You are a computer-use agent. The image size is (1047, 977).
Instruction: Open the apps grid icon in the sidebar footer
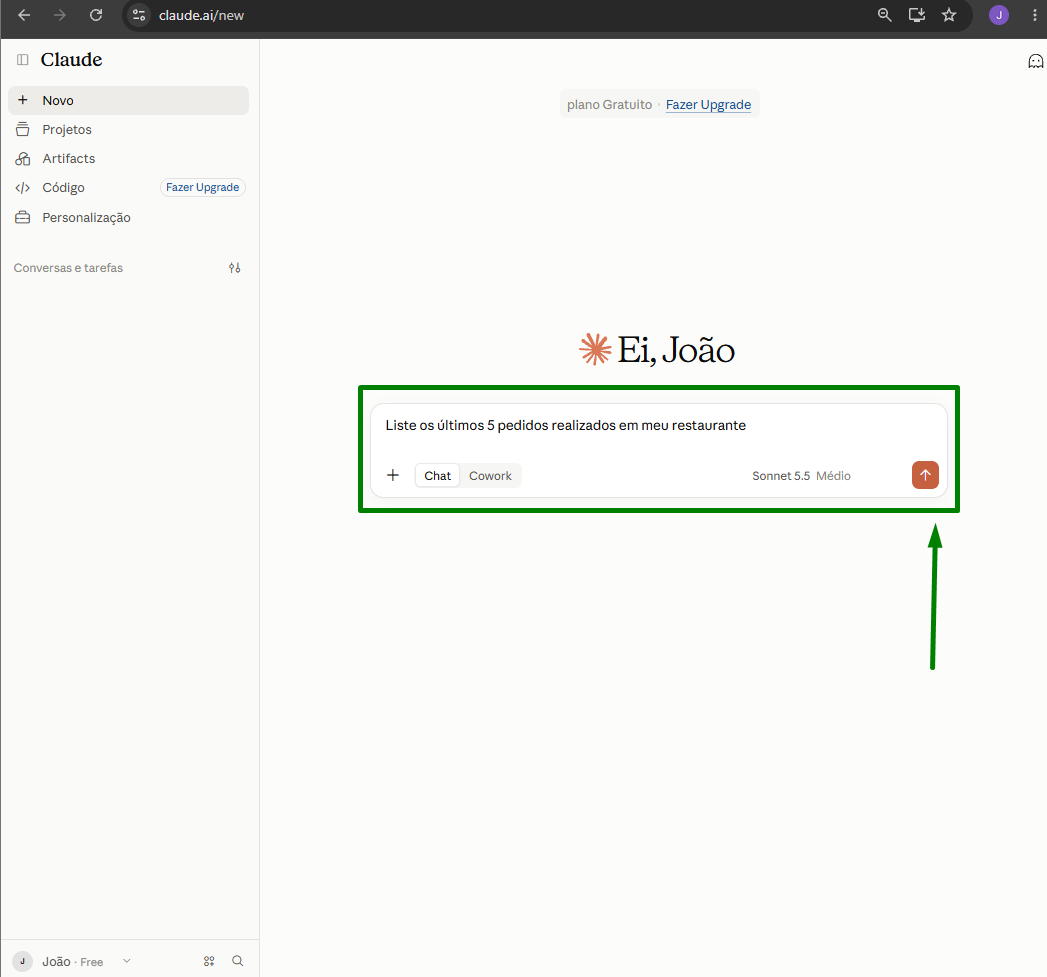coord(209,961)
